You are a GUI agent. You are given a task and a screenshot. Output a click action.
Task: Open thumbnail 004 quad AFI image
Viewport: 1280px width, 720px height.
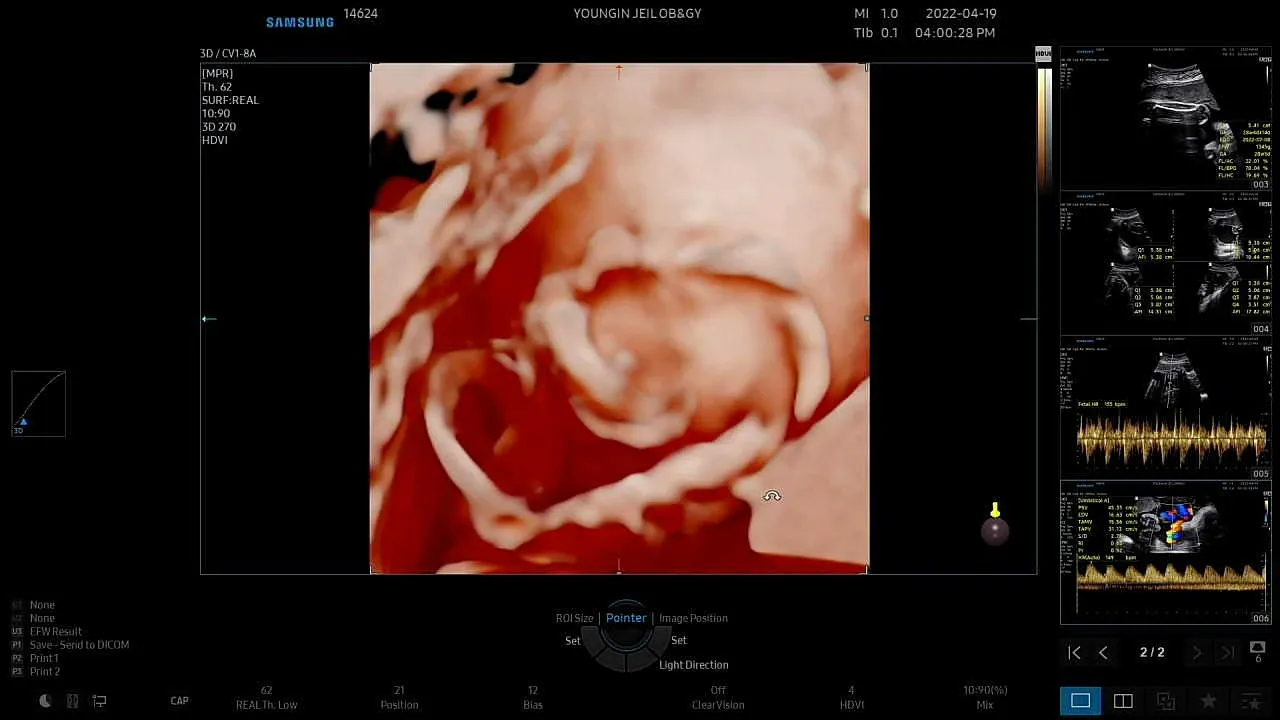[1166, 263]
